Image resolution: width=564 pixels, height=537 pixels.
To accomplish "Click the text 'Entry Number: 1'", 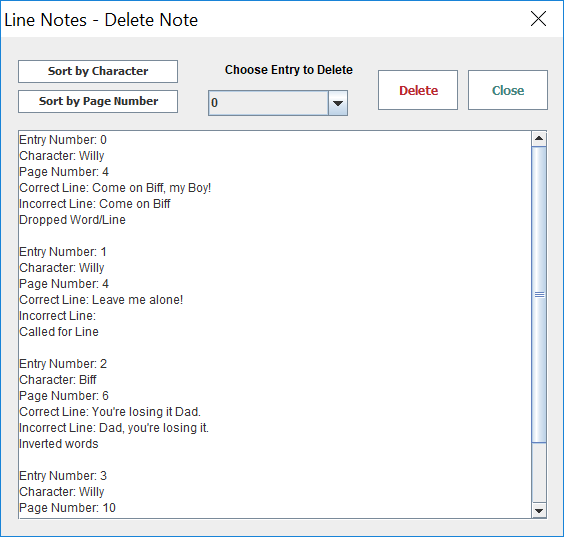I will click(63, 252).
